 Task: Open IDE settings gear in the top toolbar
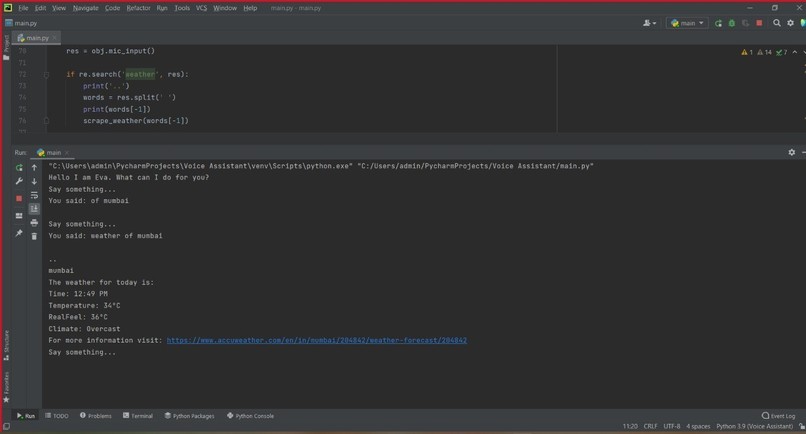pos(791,23)
